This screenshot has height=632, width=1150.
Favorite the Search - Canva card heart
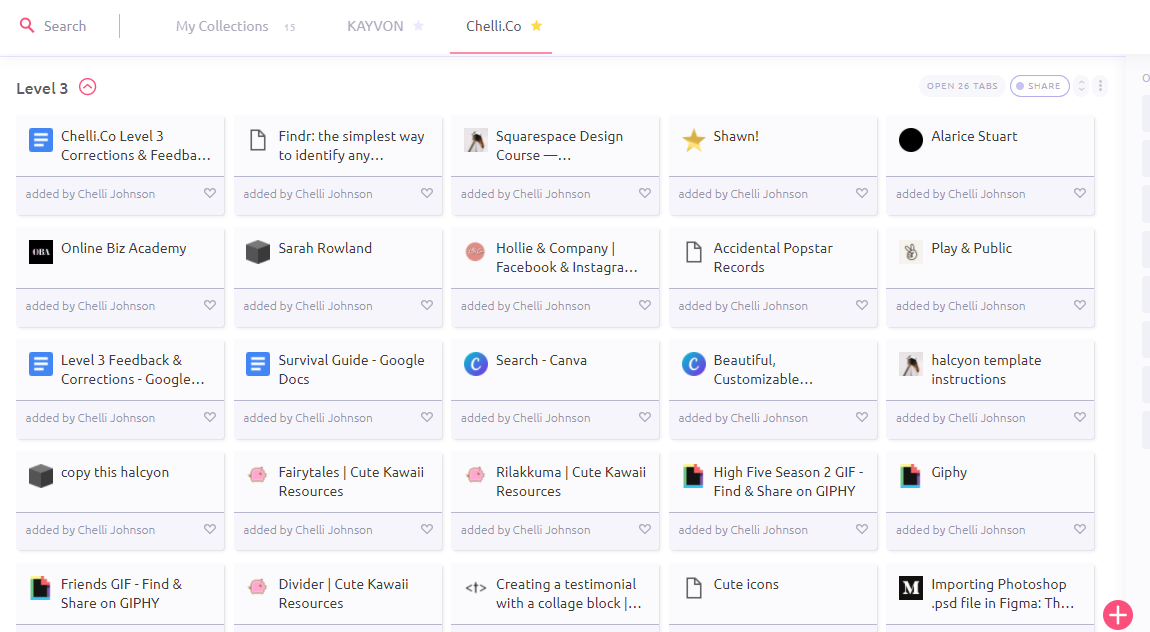[645, 417]
